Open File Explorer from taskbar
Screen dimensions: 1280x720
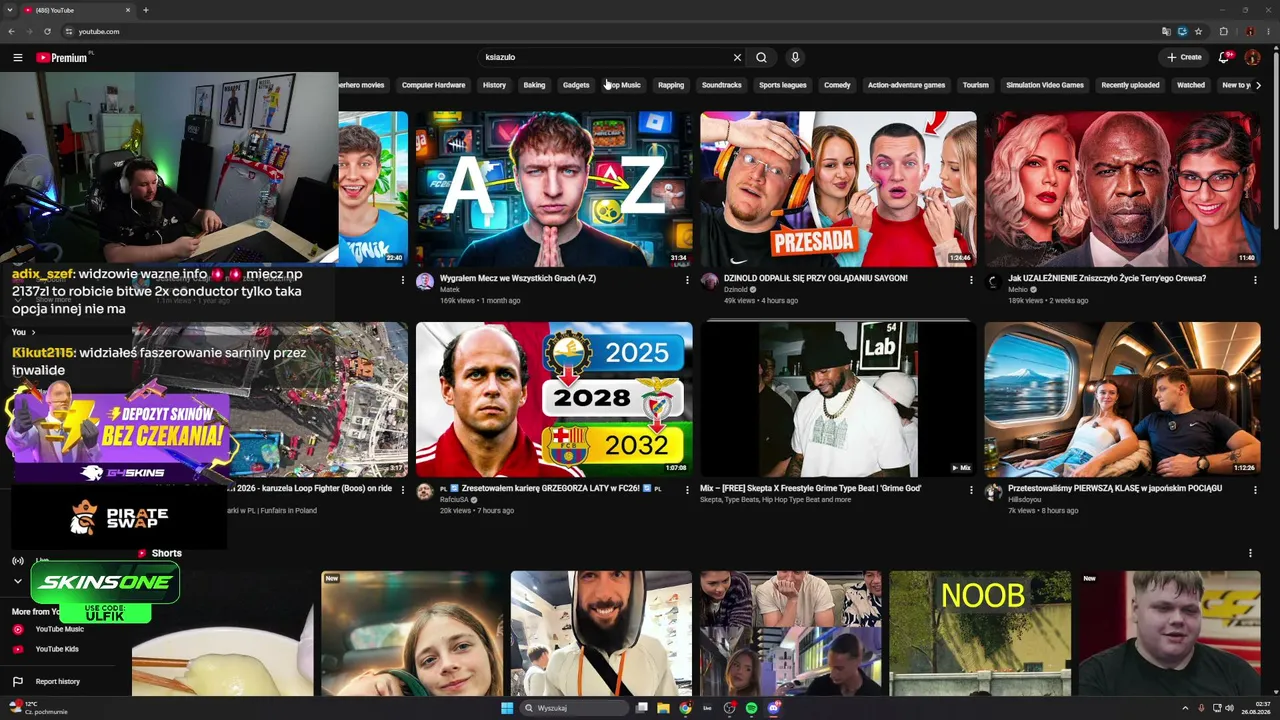pos(663,708)
